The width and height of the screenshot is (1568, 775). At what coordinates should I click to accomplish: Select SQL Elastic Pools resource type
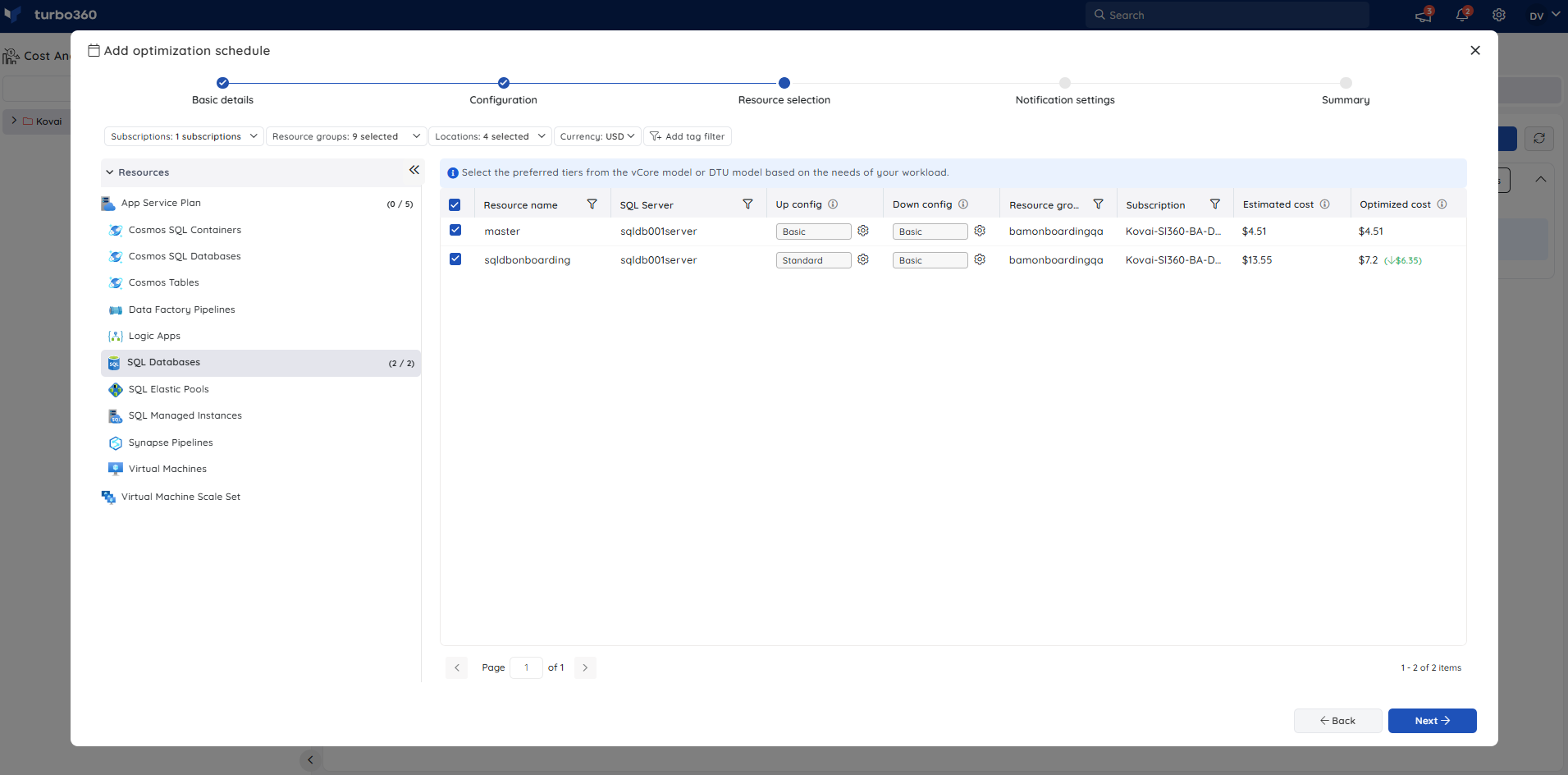pos(261,389)
